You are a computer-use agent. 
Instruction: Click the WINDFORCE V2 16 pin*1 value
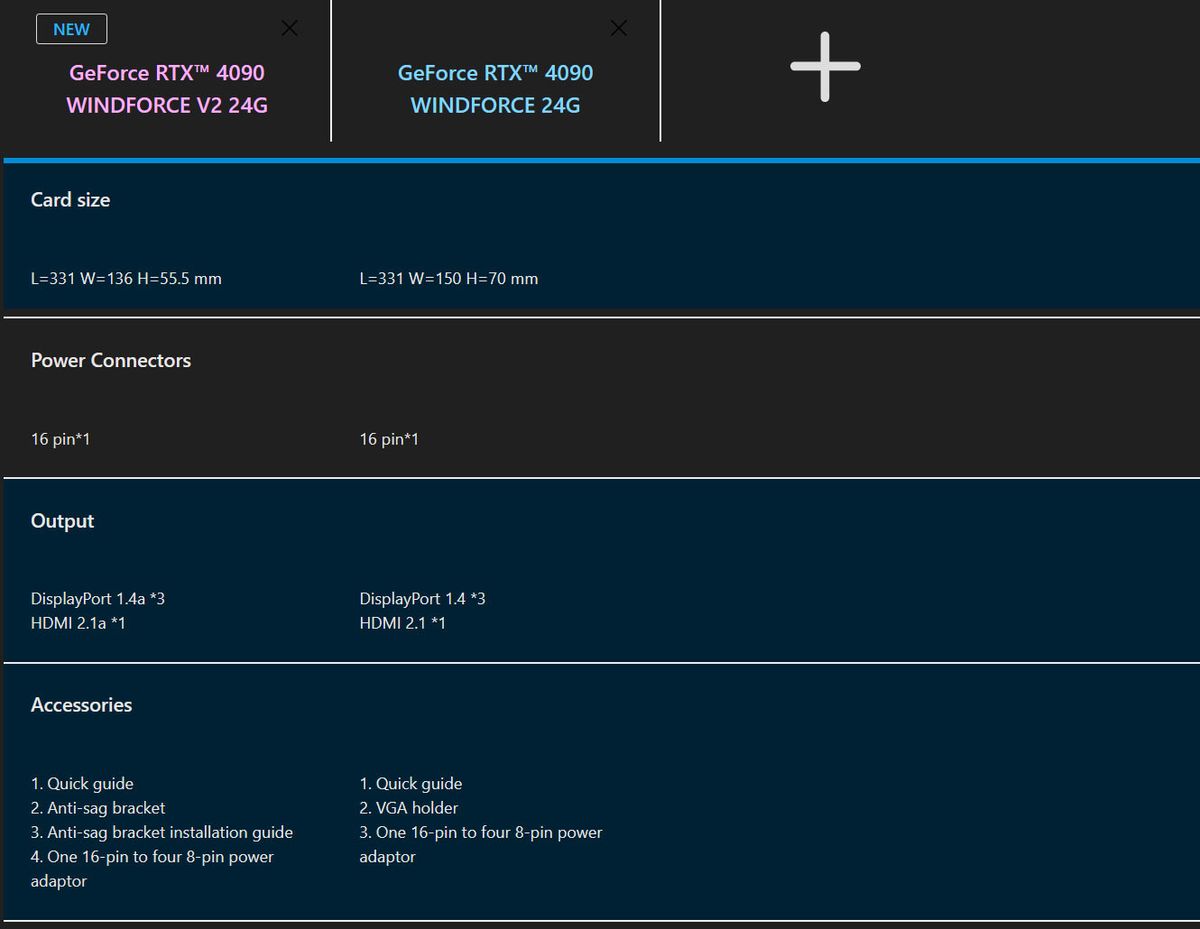(x=61, y=439)
